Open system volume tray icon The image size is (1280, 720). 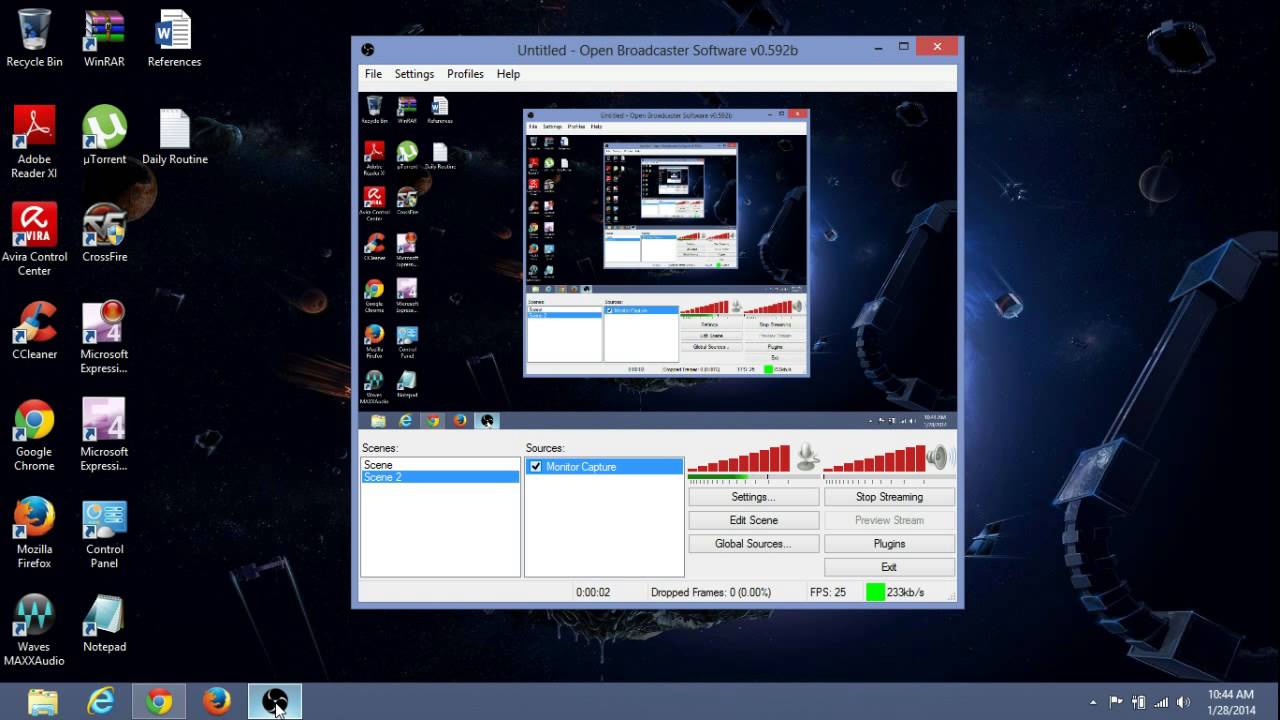pos(1185,702)
